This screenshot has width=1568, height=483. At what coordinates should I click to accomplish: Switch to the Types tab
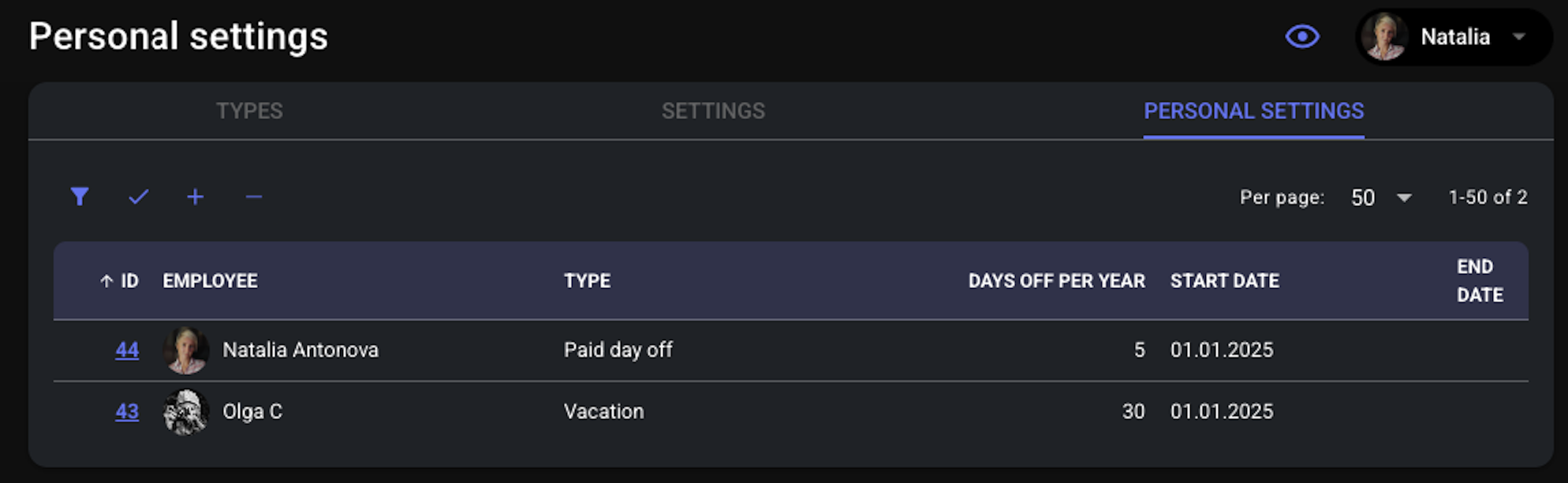(x=249, y=110)
